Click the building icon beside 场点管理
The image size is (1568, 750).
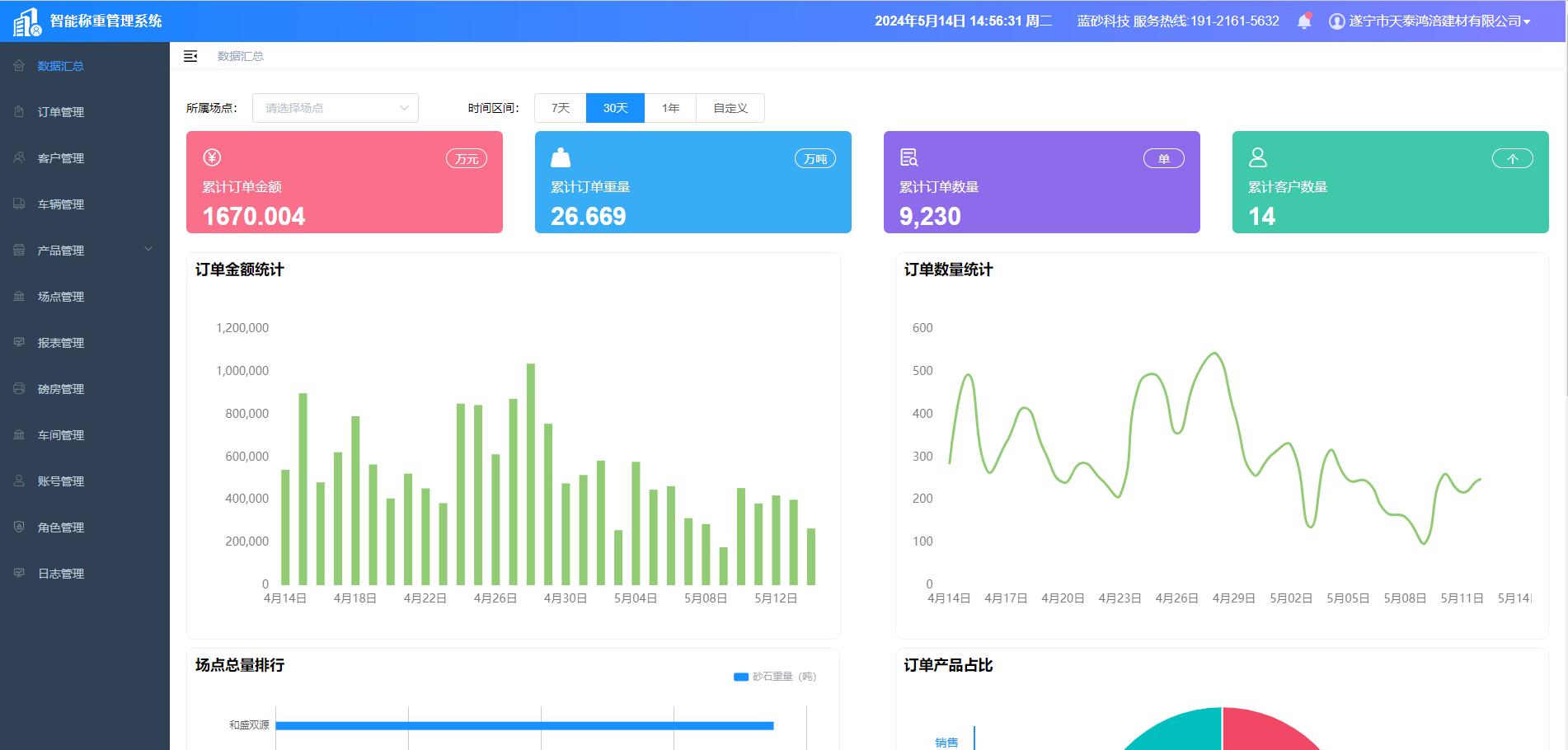pos(19,296)
